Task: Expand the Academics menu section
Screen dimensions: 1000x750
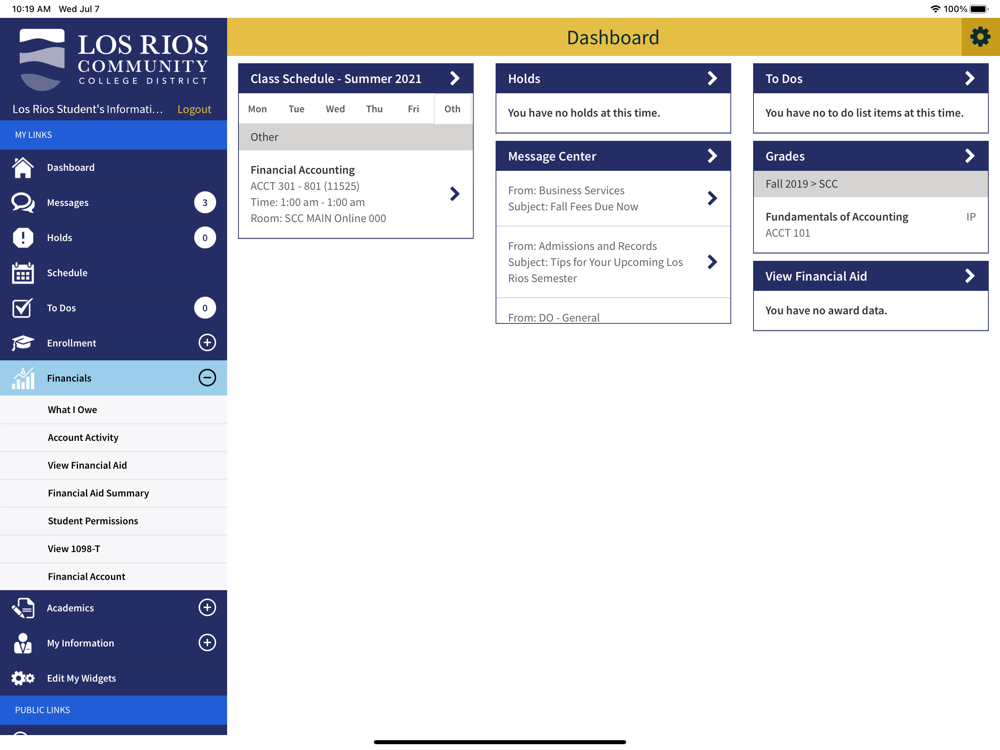Action: [207, 607]
